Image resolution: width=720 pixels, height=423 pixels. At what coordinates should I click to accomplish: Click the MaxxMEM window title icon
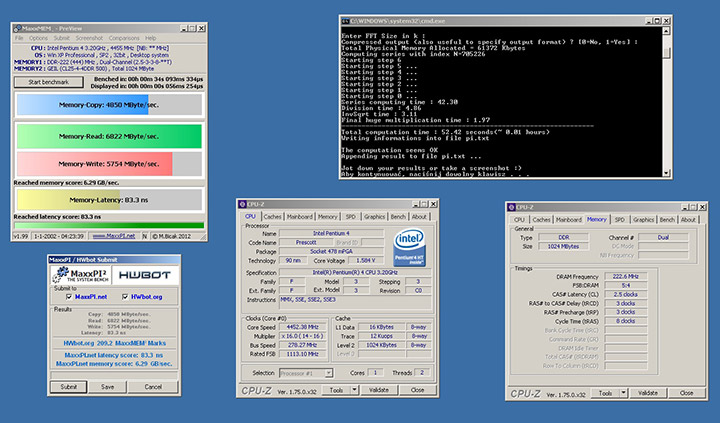click(x=18, y=29)
